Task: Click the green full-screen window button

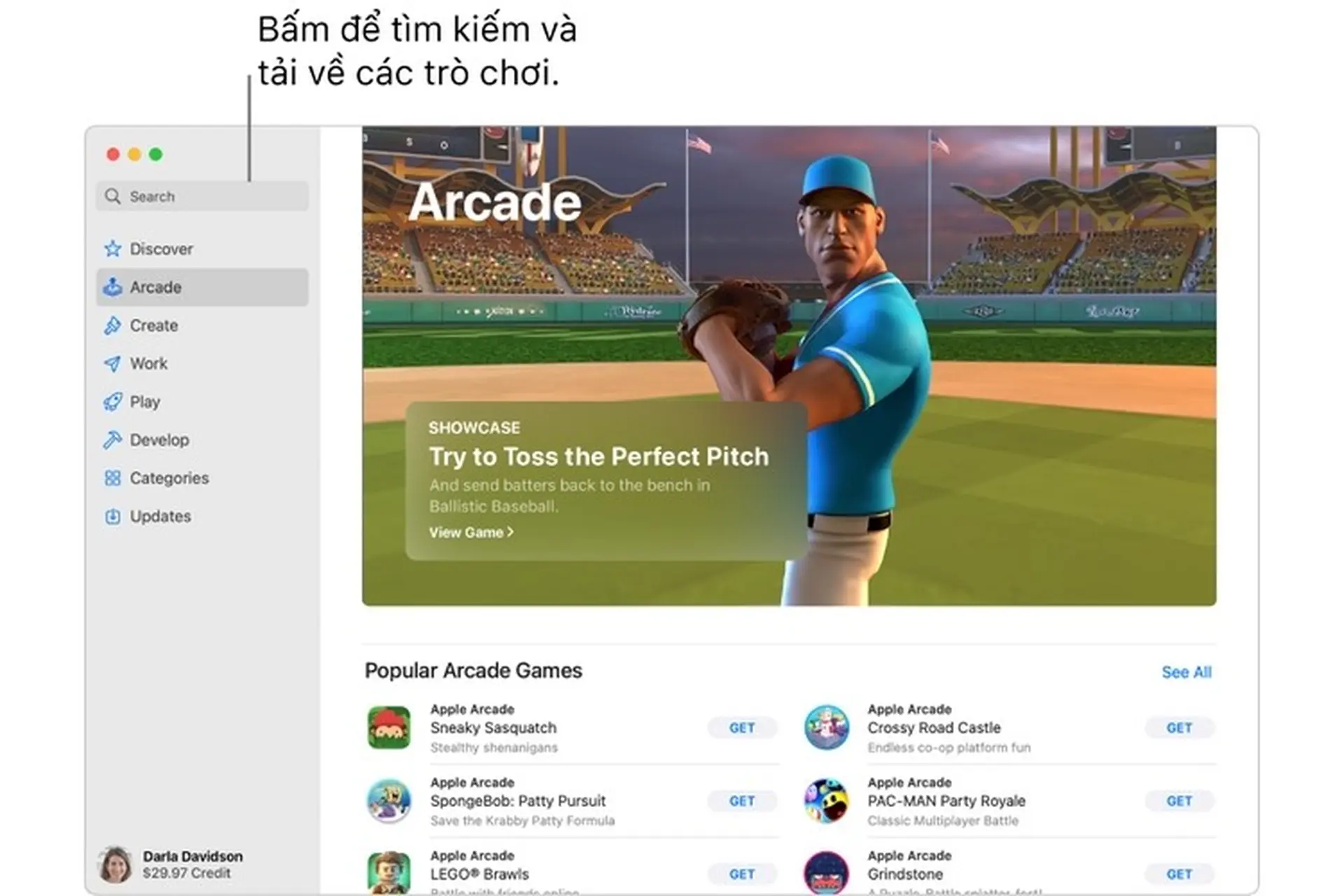Action: (x=156, y=154)
